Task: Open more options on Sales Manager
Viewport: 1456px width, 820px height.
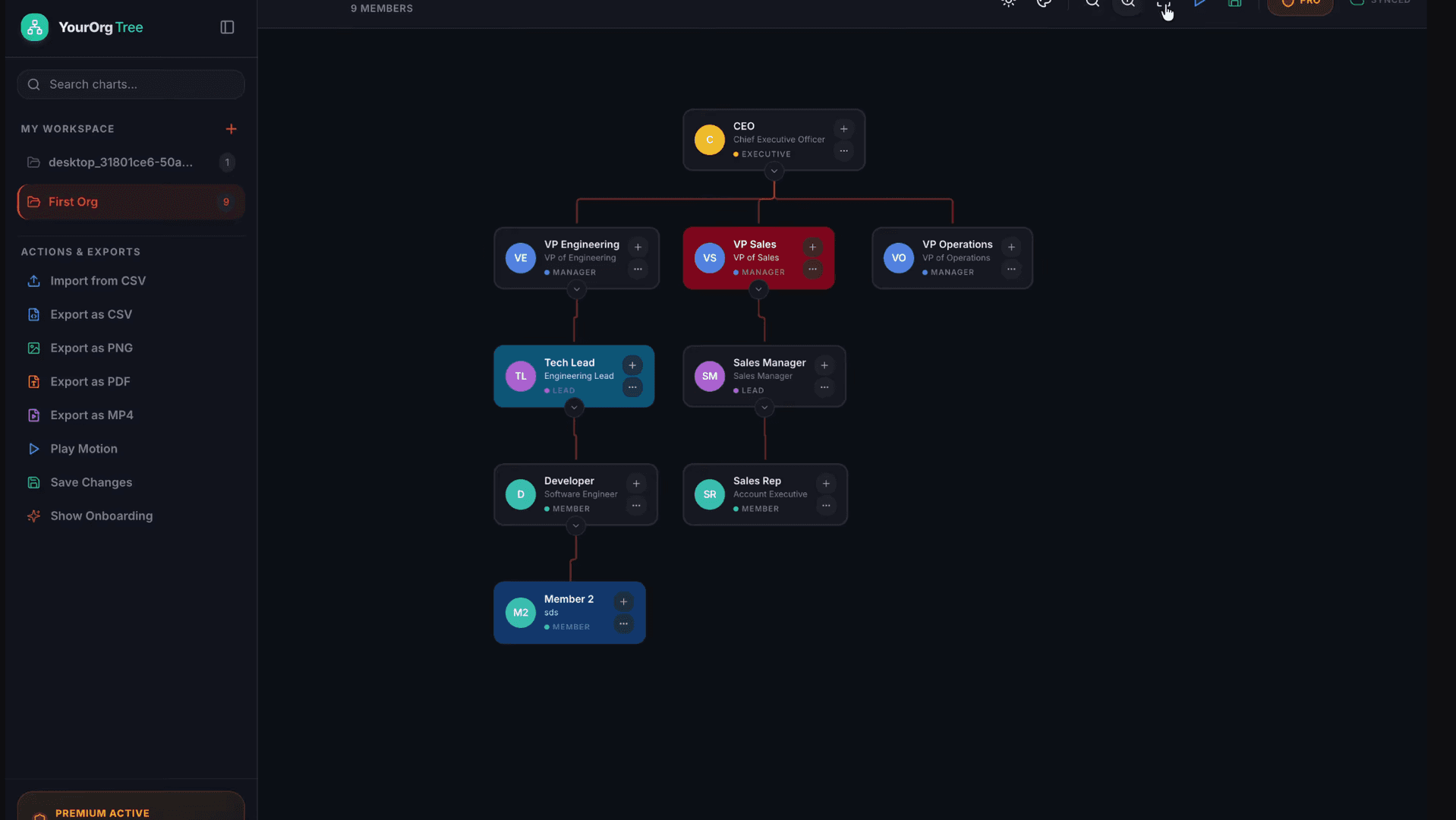Action: pyautogui.click(x=824, y=387)
